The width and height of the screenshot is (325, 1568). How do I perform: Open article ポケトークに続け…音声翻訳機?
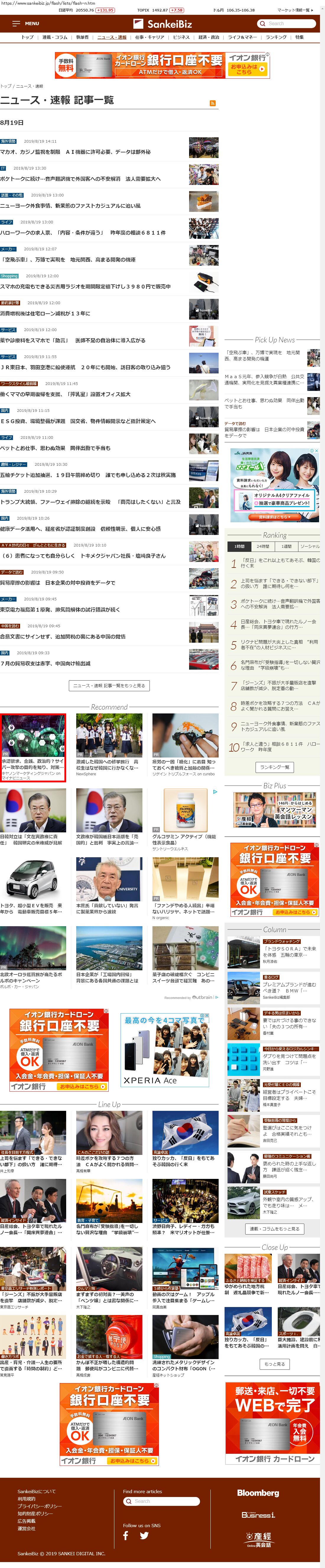point(80,179)
